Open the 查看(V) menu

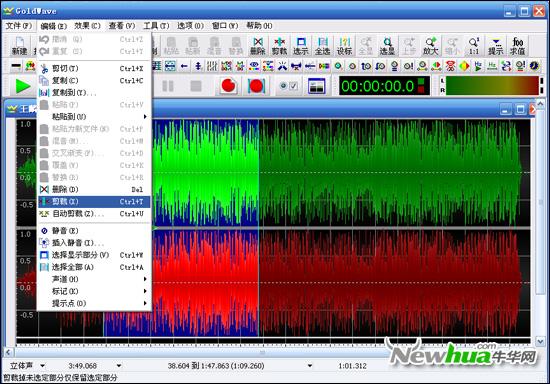coord(122,26)
